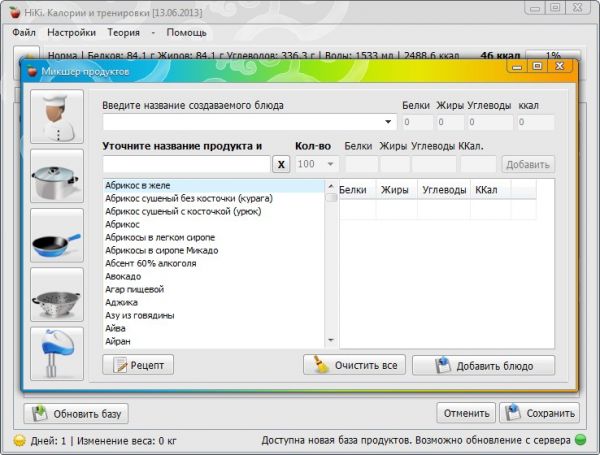Click the Добавить button
The height and width of the screenshot is (455, 600).
[x=528, y=164]
